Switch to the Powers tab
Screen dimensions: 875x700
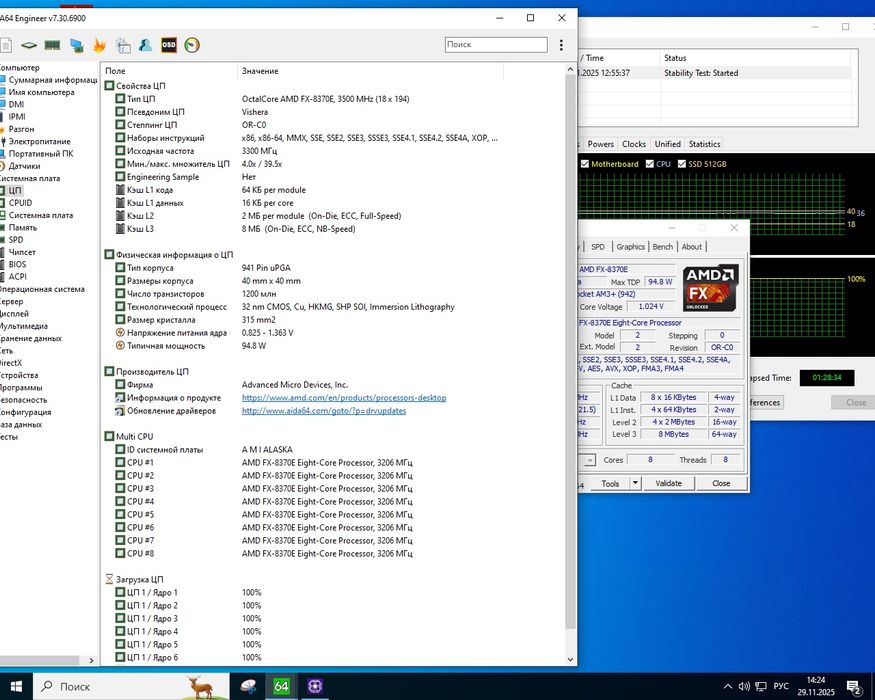[x=600, y=144]
